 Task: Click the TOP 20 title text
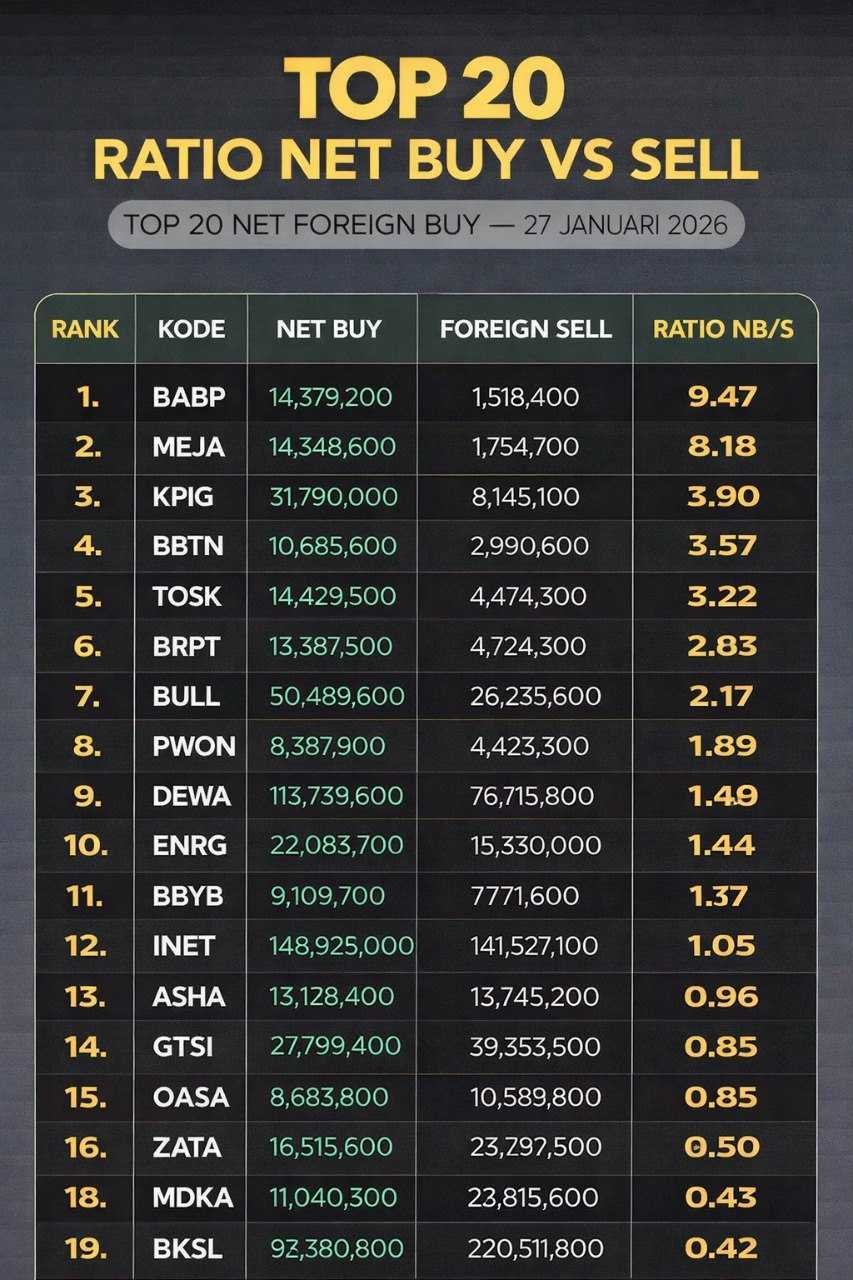426,87
